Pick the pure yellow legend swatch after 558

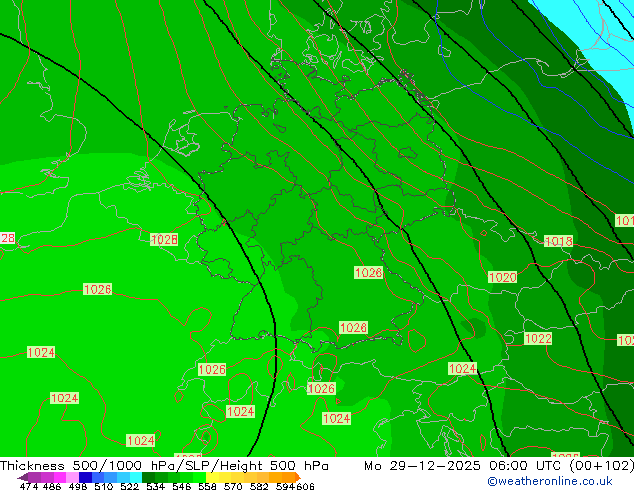(212, 477)
